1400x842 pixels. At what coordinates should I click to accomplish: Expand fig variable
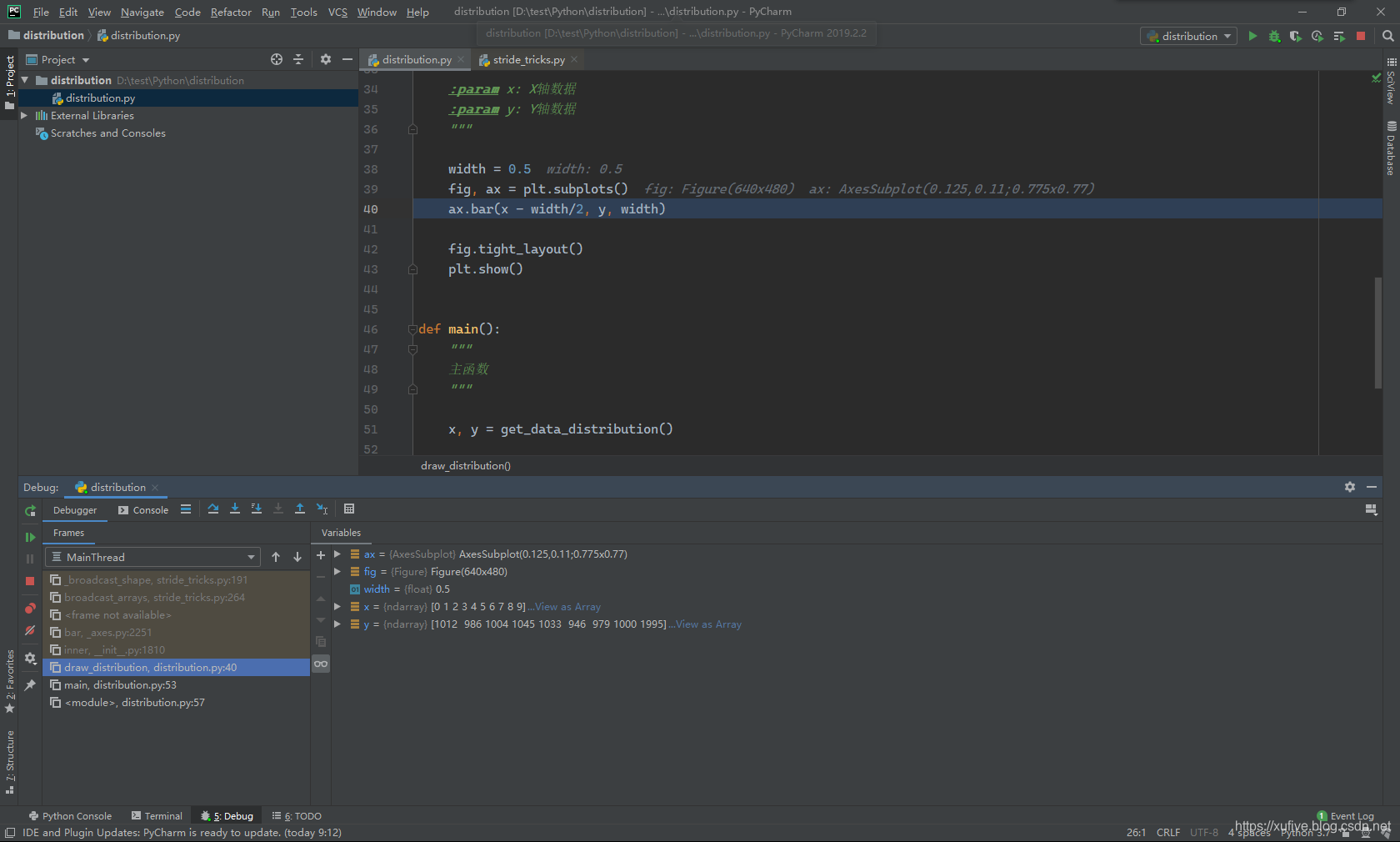click(337, 571)
